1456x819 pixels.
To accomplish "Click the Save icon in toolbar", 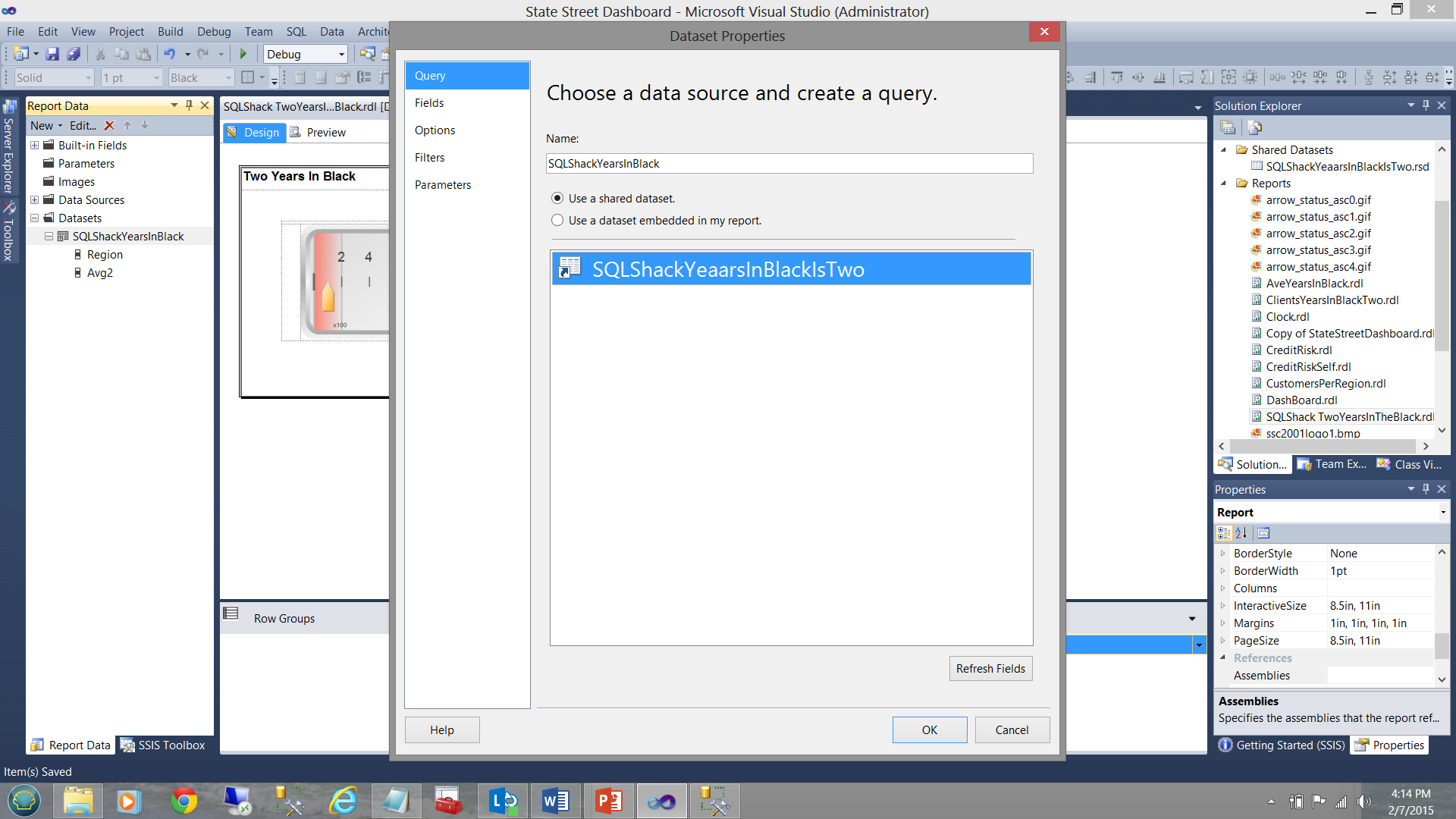I will coord(52,54).
